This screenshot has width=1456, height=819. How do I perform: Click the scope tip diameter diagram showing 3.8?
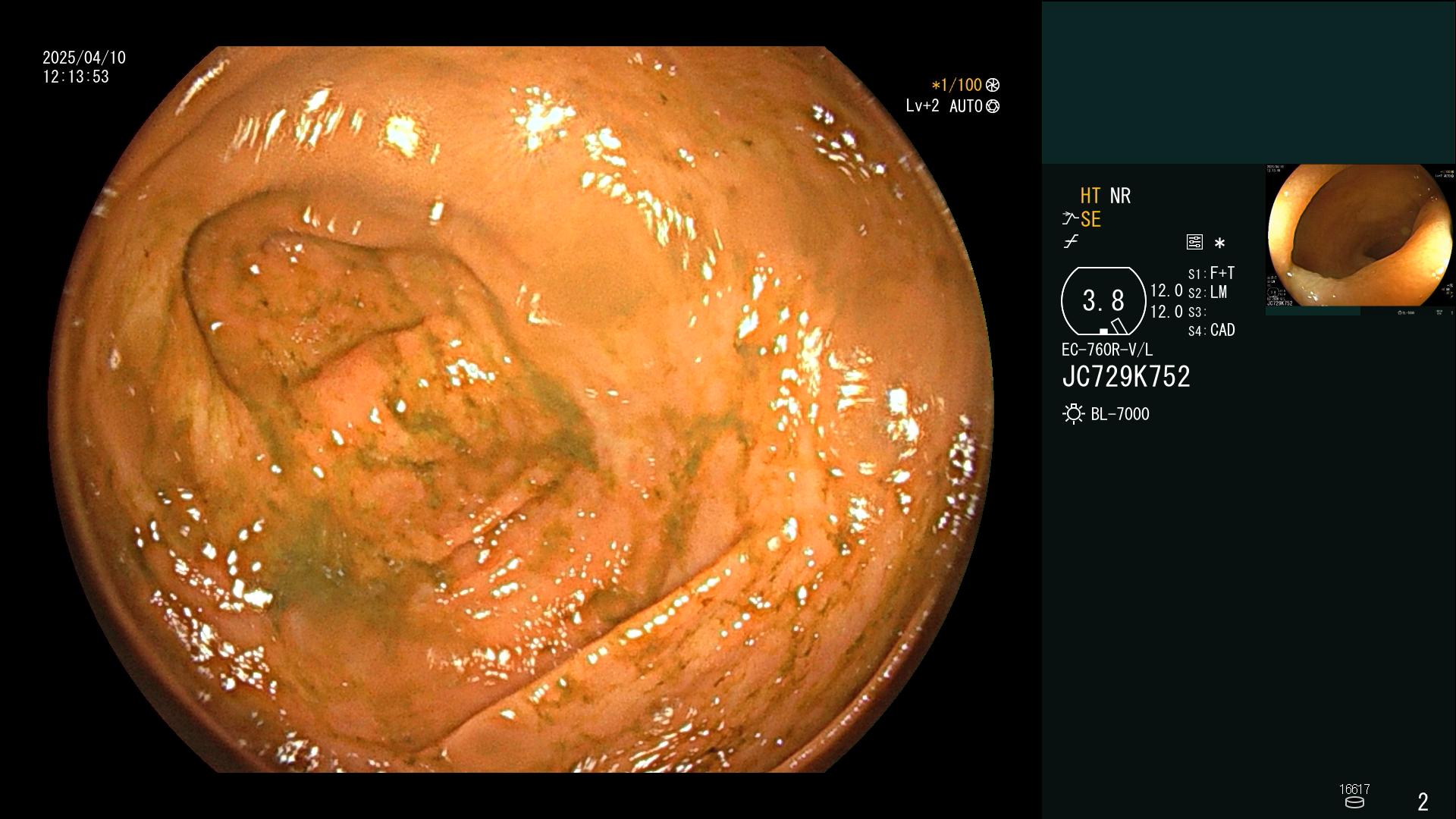pos(1103,301)
